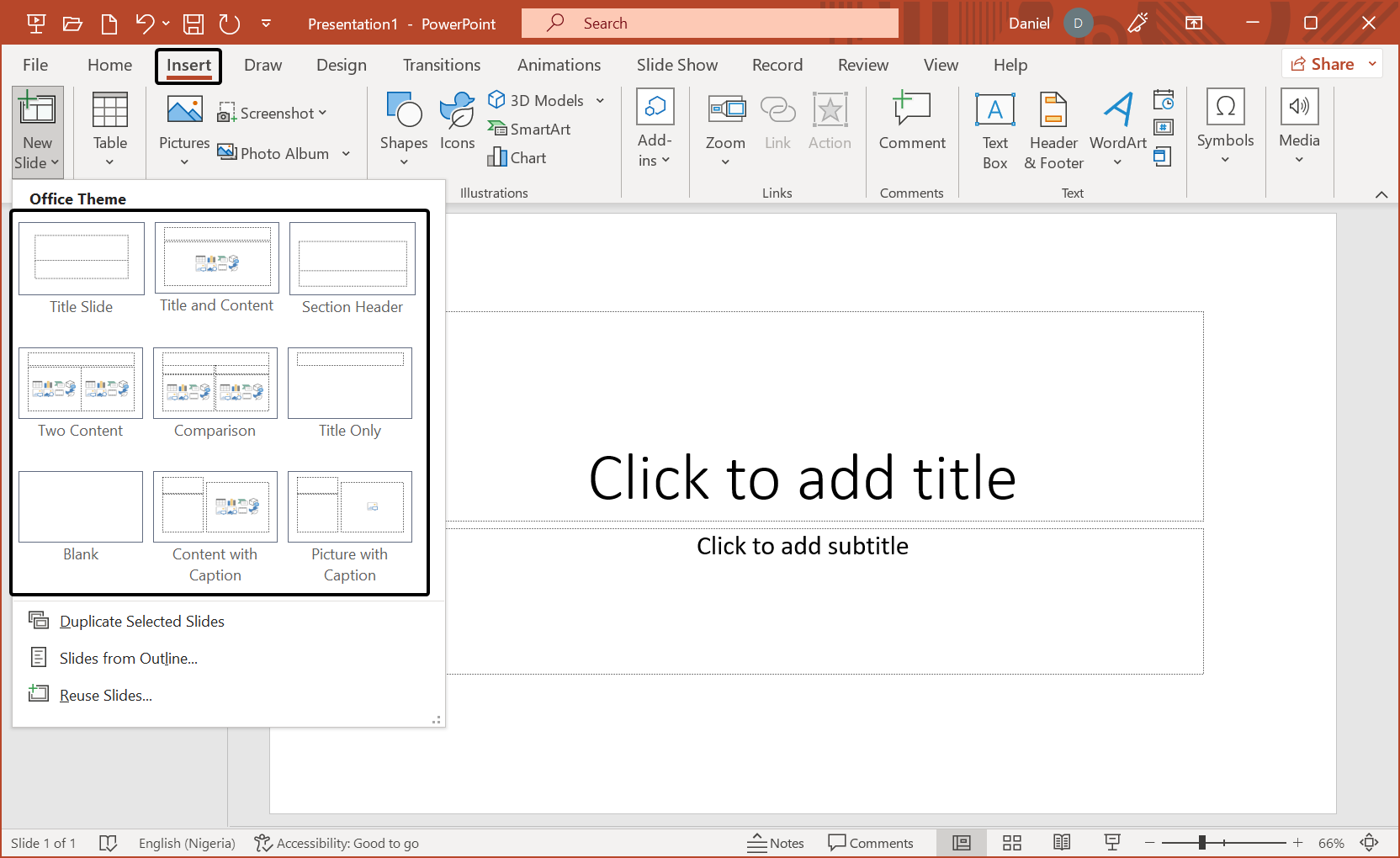Screen dimensions: 1400x858
Task: Open Header & Footer settings
Action: (x=1053, y=129)
